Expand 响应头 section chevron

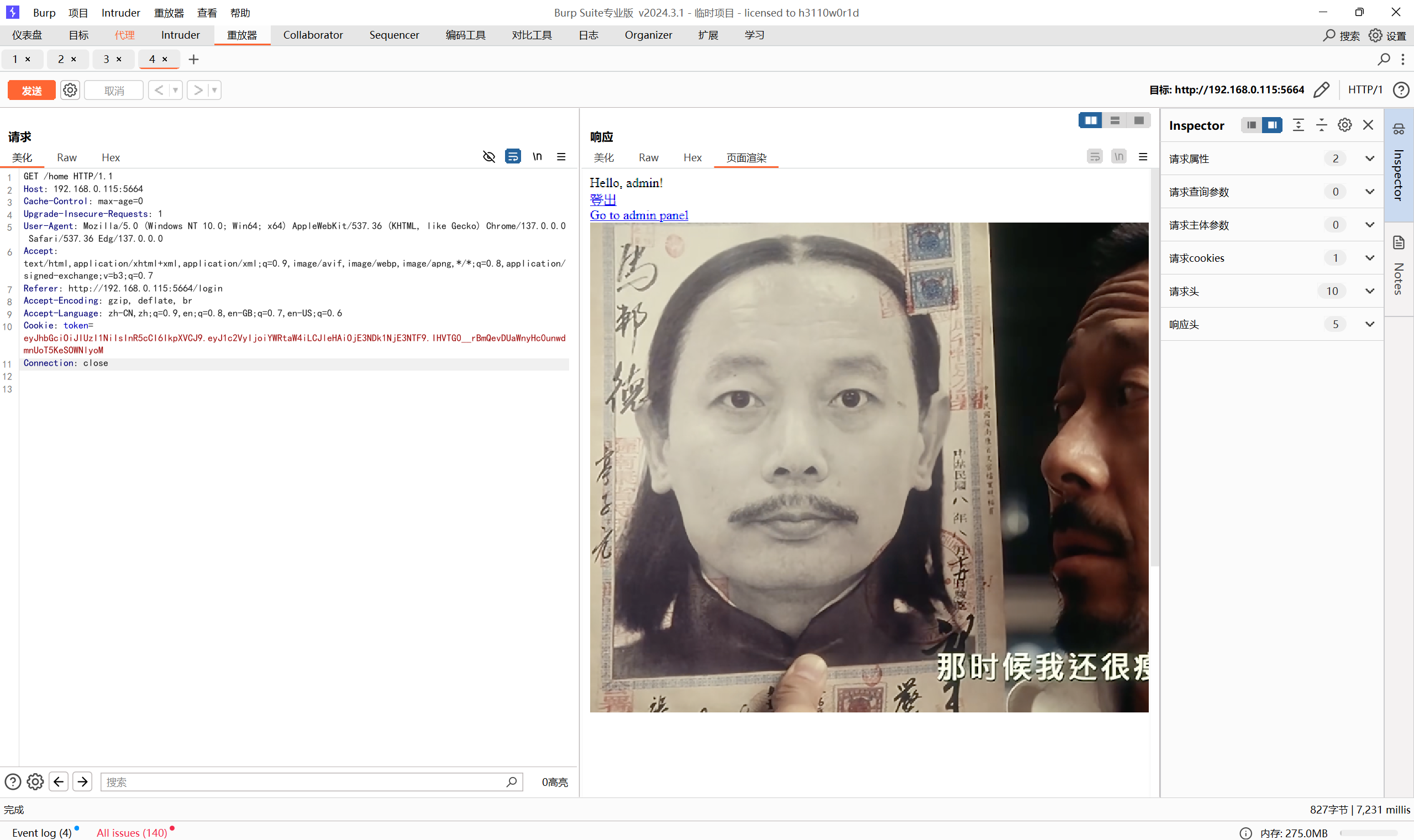point(1369,324)
